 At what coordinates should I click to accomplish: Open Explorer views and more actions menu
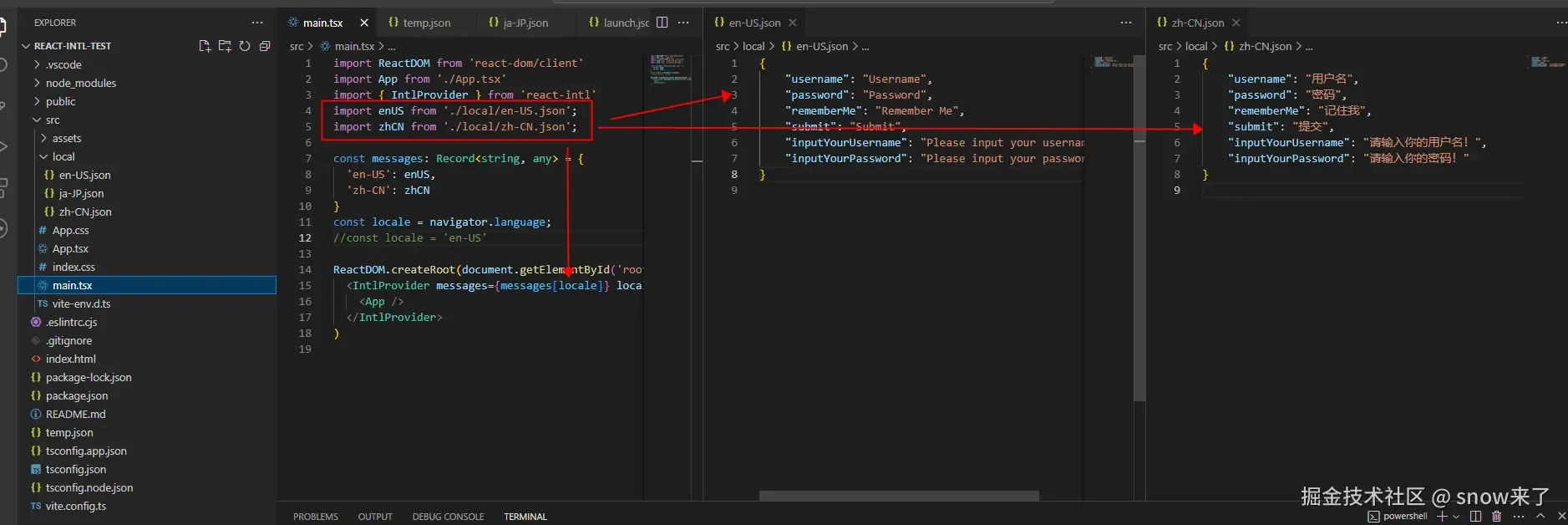click(257, 23)
